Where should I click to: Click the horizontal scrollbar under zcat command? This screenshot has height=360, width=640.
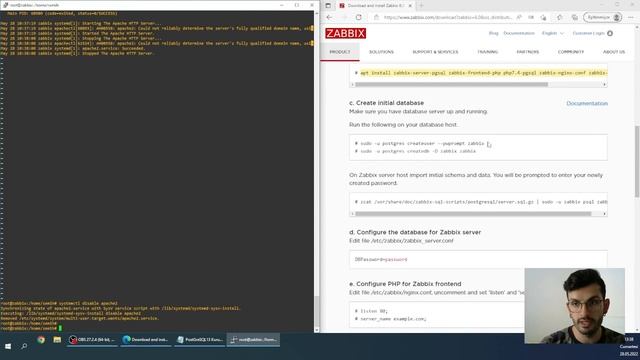pyautogui.click(x=473, y=213)
